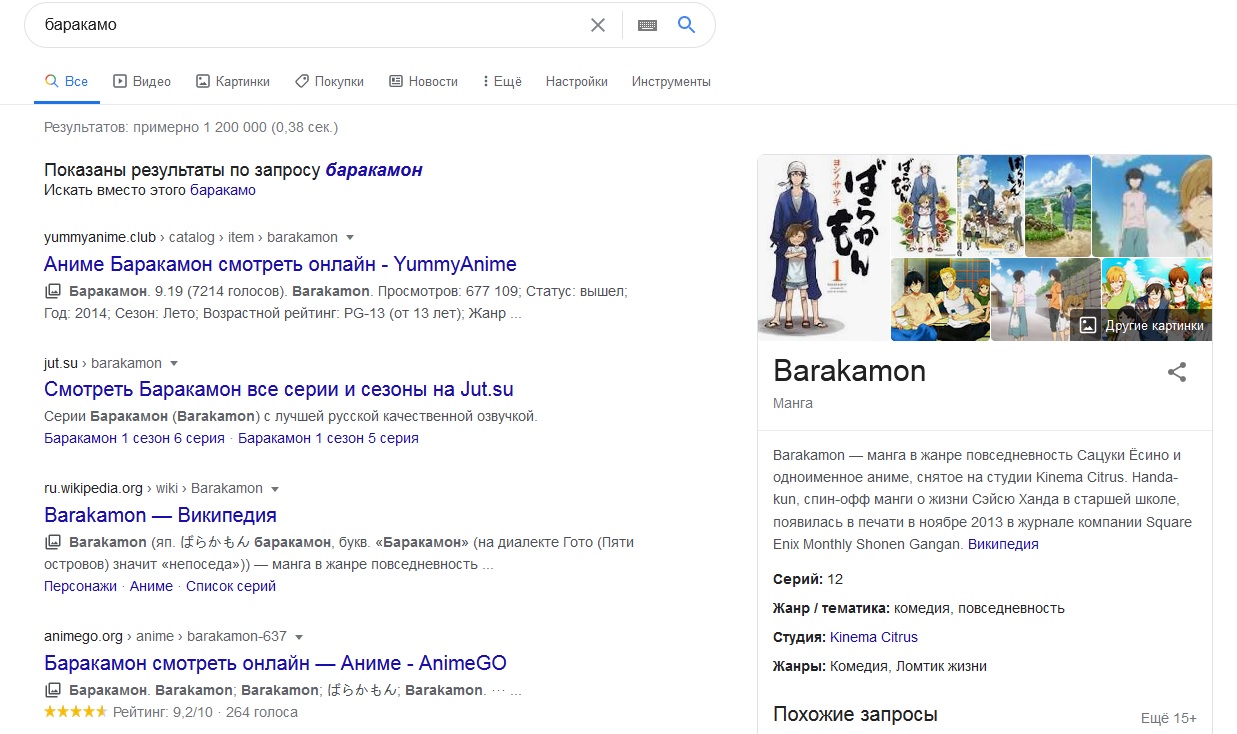The height and width of the screenshot is (734, 1237).
Task: Open Список серий sitelink
Action: coord(231,586)
